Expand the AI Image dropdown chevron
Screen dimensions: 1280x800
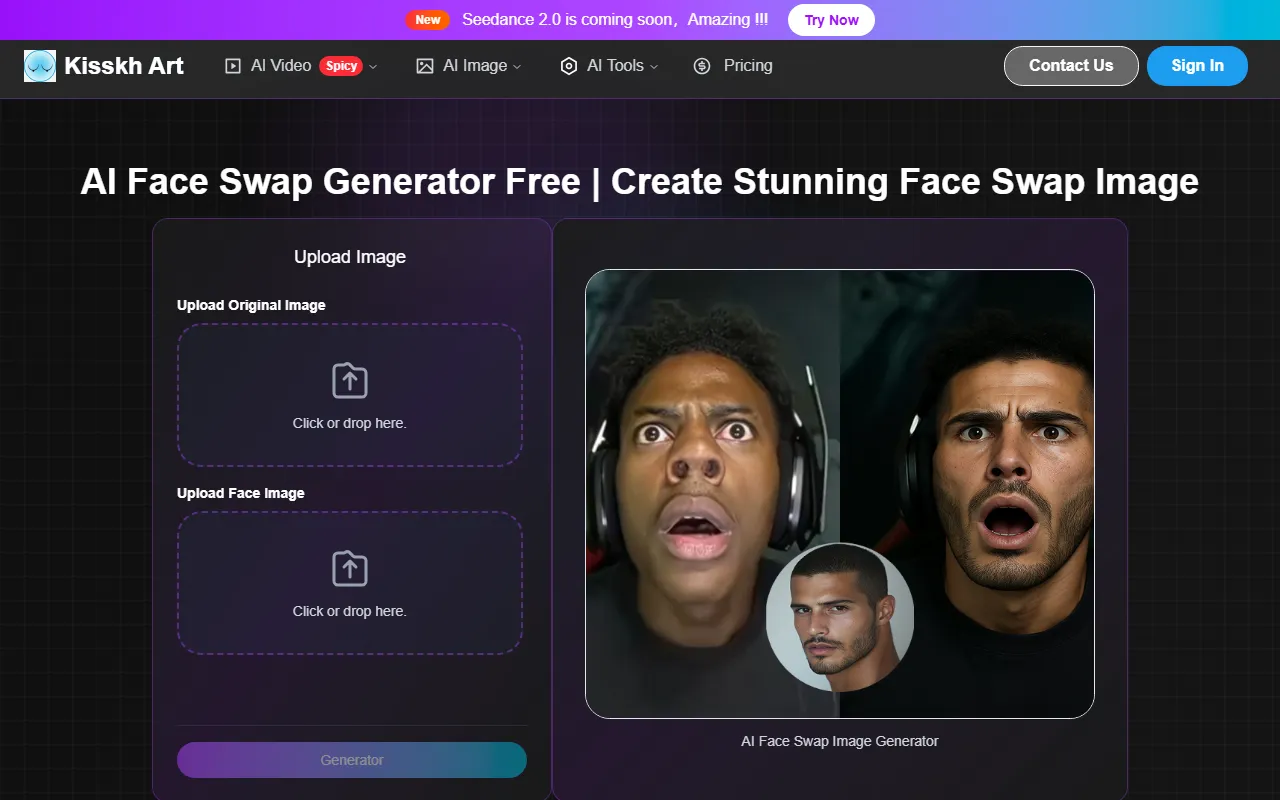point(517,67)
